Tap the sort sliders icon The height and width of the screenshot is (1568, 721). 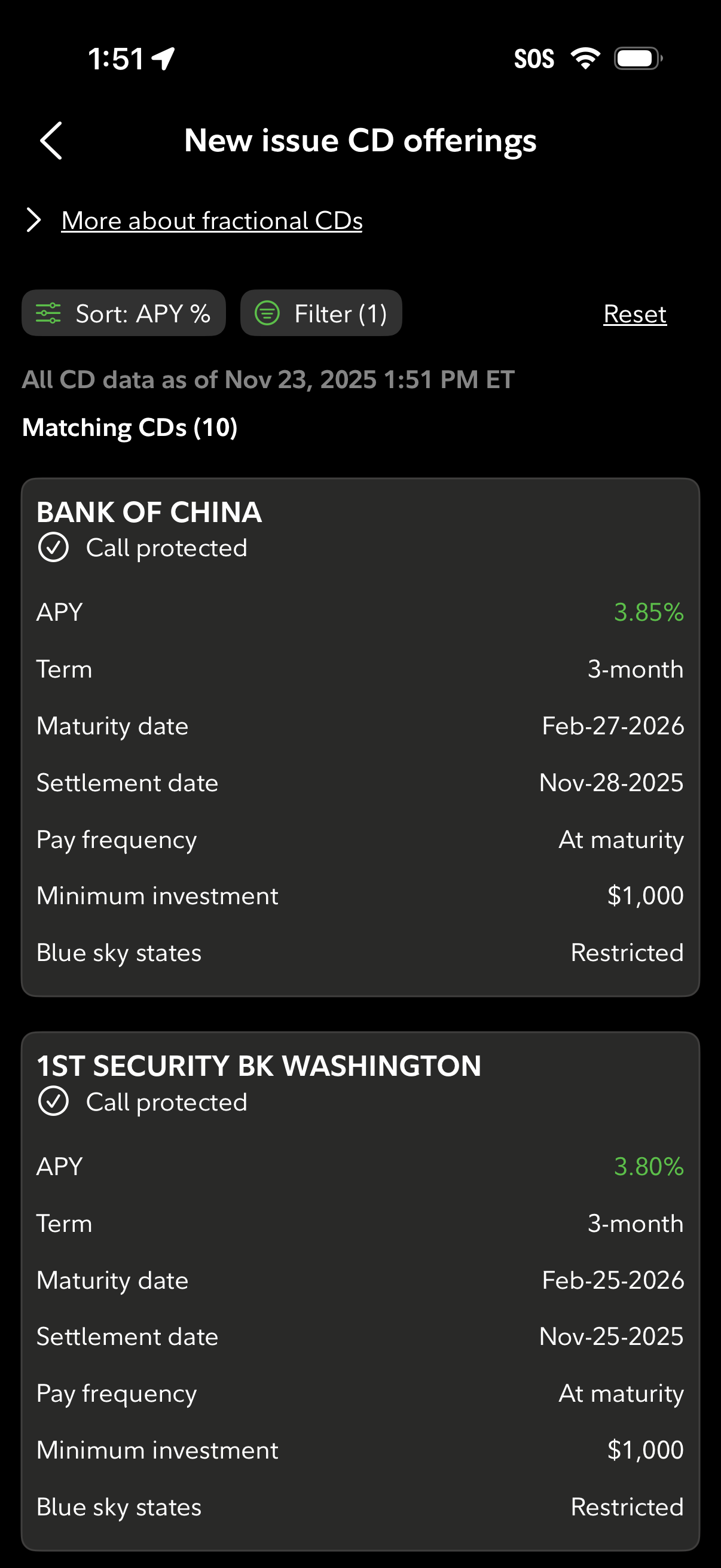(x=48, y=313)
